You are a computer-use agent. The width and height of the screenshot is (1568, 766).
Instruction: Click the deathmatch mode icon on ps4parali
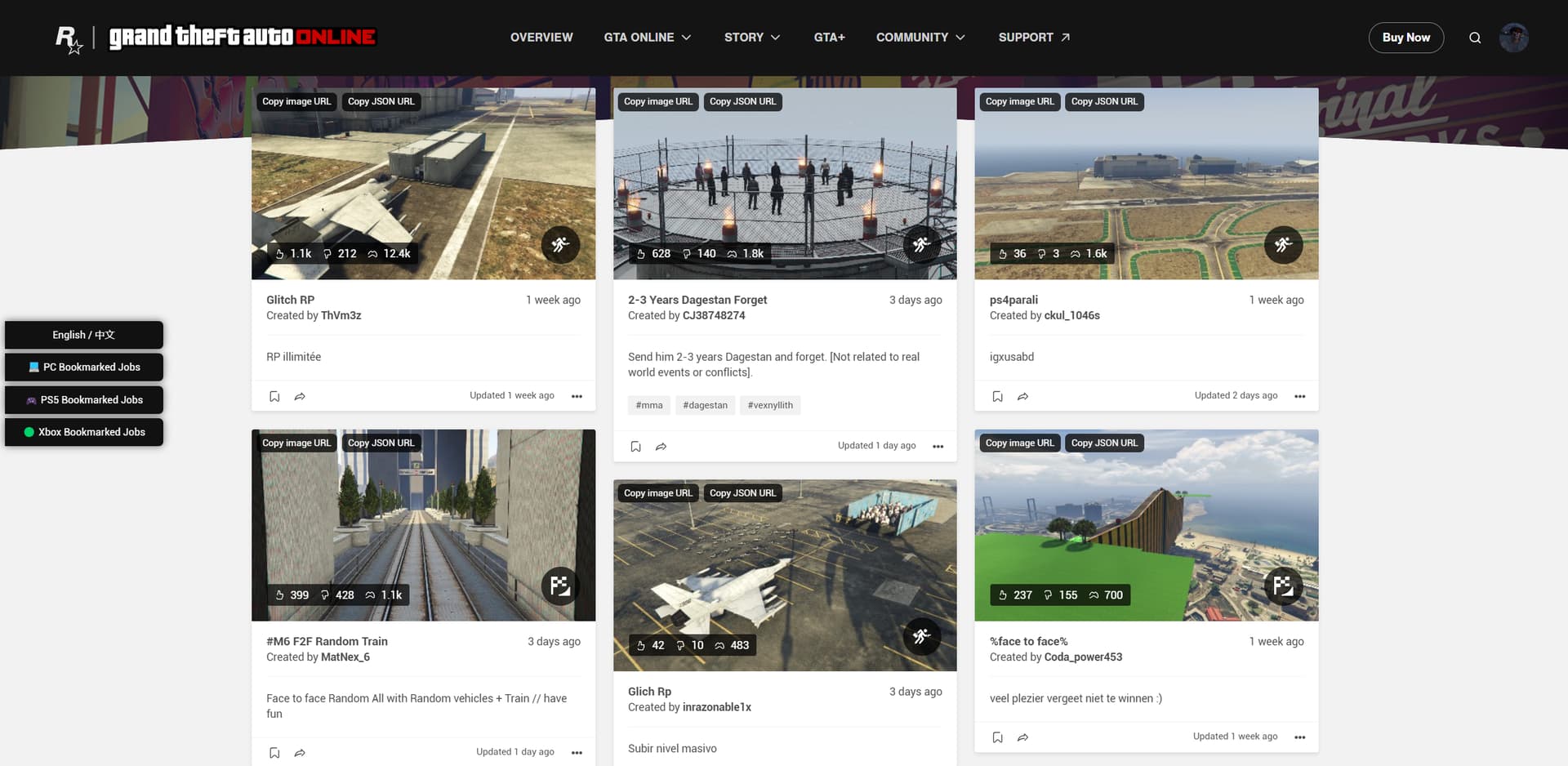pyautogui.click(x=1284, y=244)
